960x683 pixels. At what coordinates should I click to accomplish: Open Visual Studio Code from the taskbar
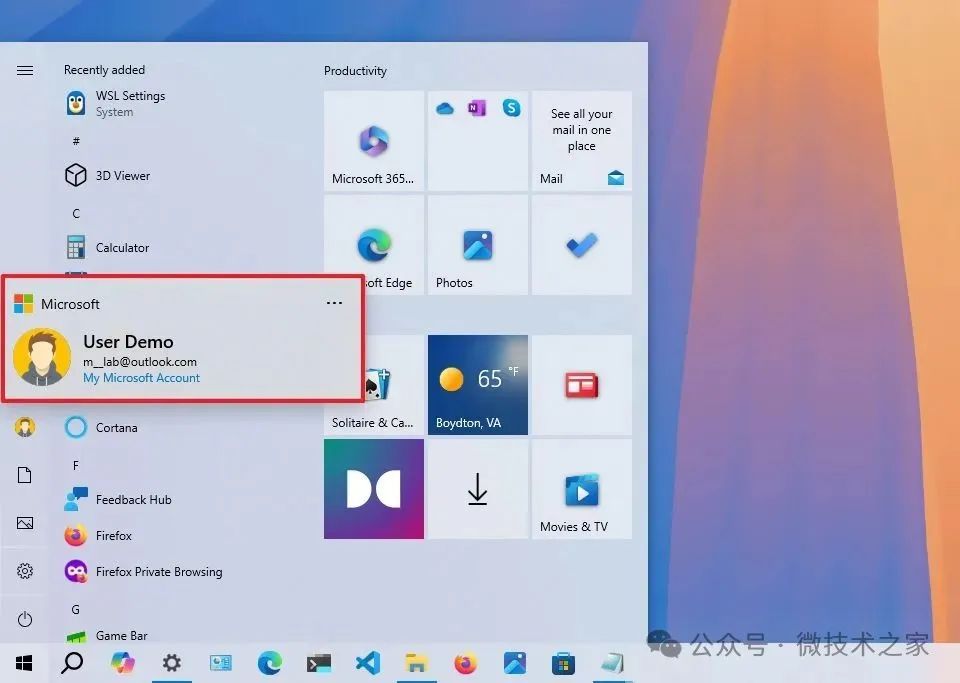point(367,663)
